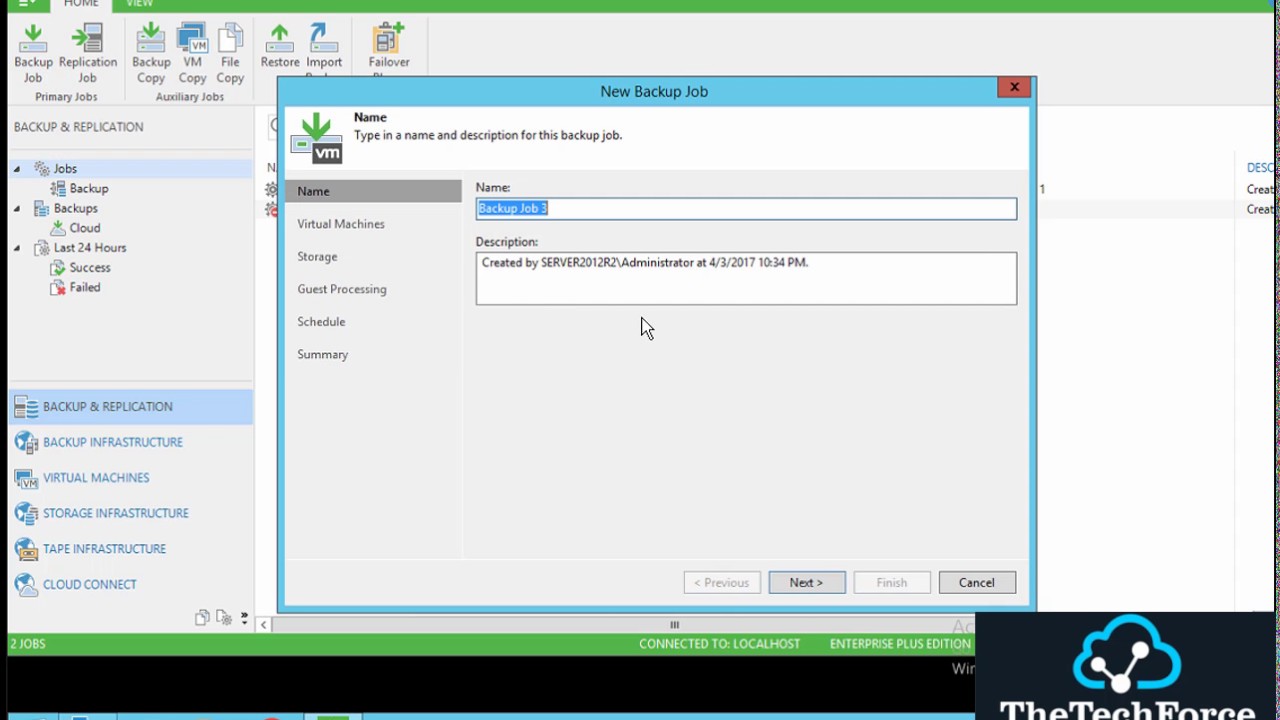Click the ENTERPRISE PLUS EDITION status text
This screenshot has height=720, width=1280.
pyautogui.click(x=900, y=644)
